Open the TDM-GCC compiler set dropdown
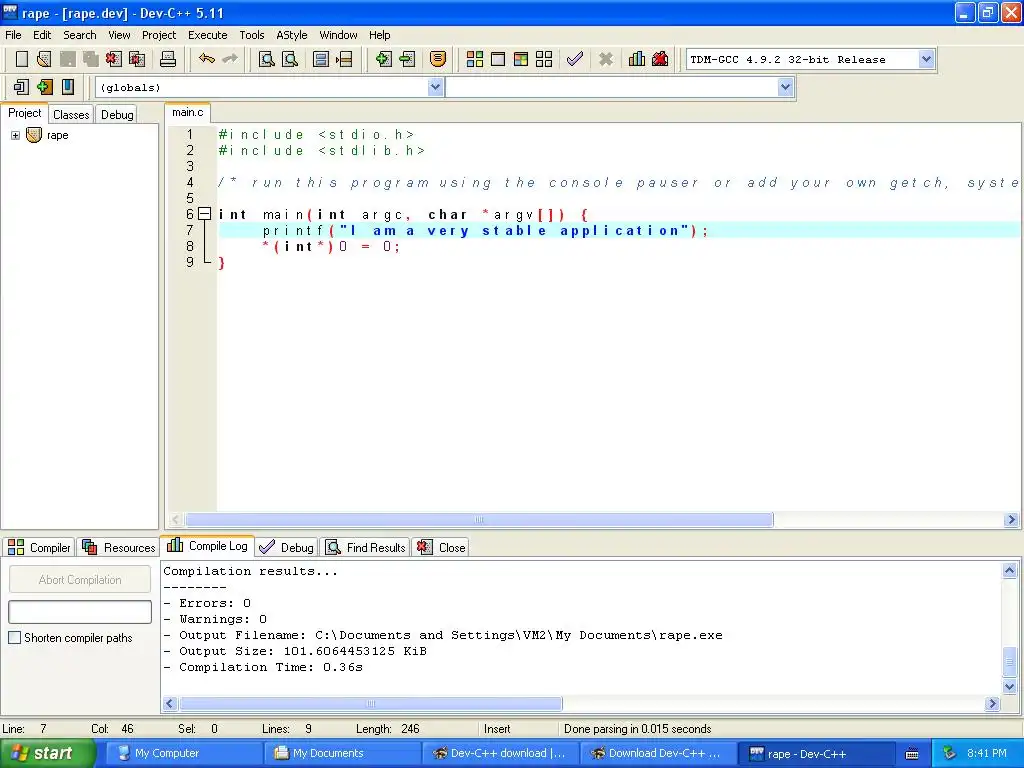The image size is (1024, 768). [x=926, y=59]
